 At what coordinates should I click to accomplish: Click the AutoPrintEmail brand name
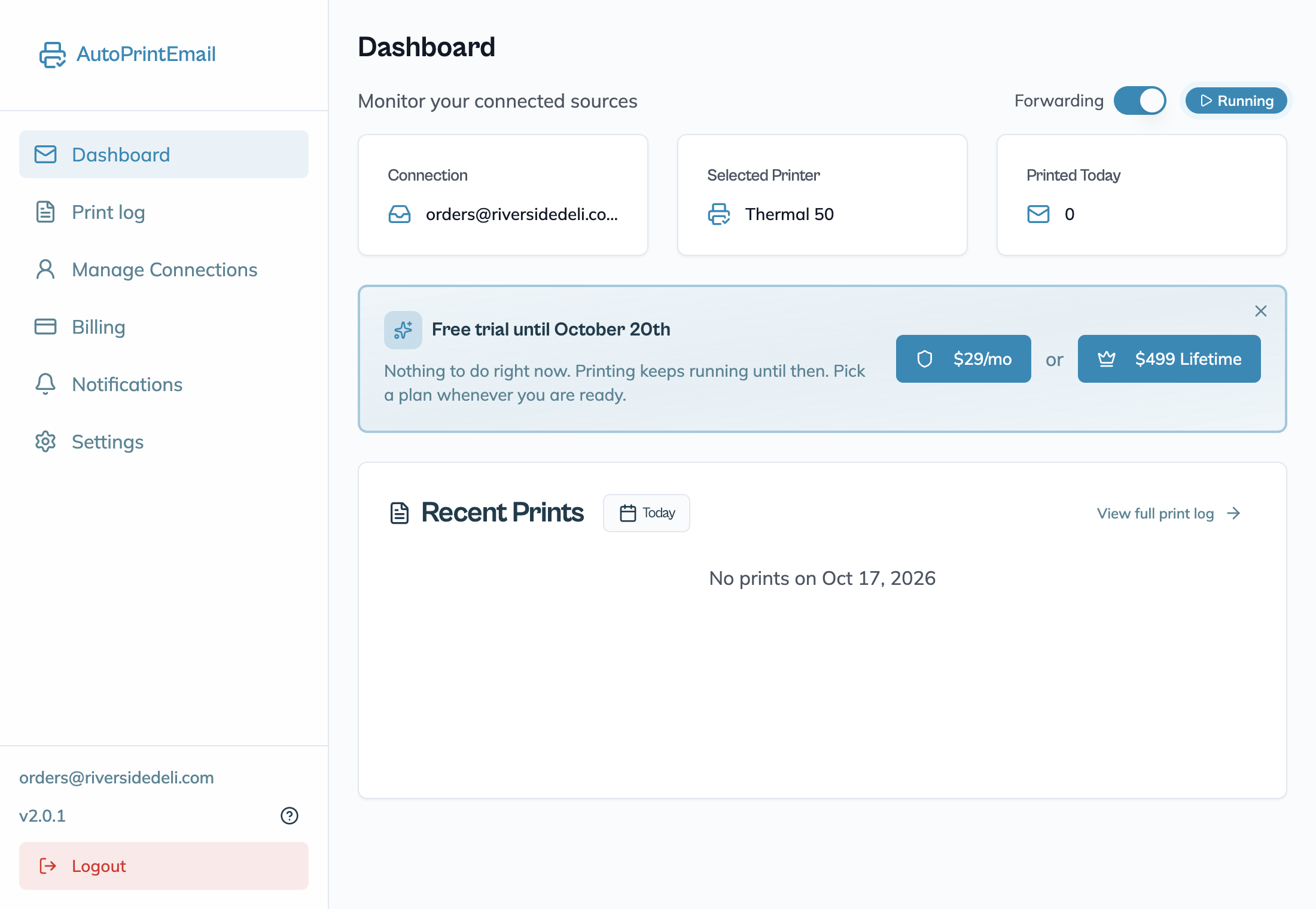click(x=146, y=54)
